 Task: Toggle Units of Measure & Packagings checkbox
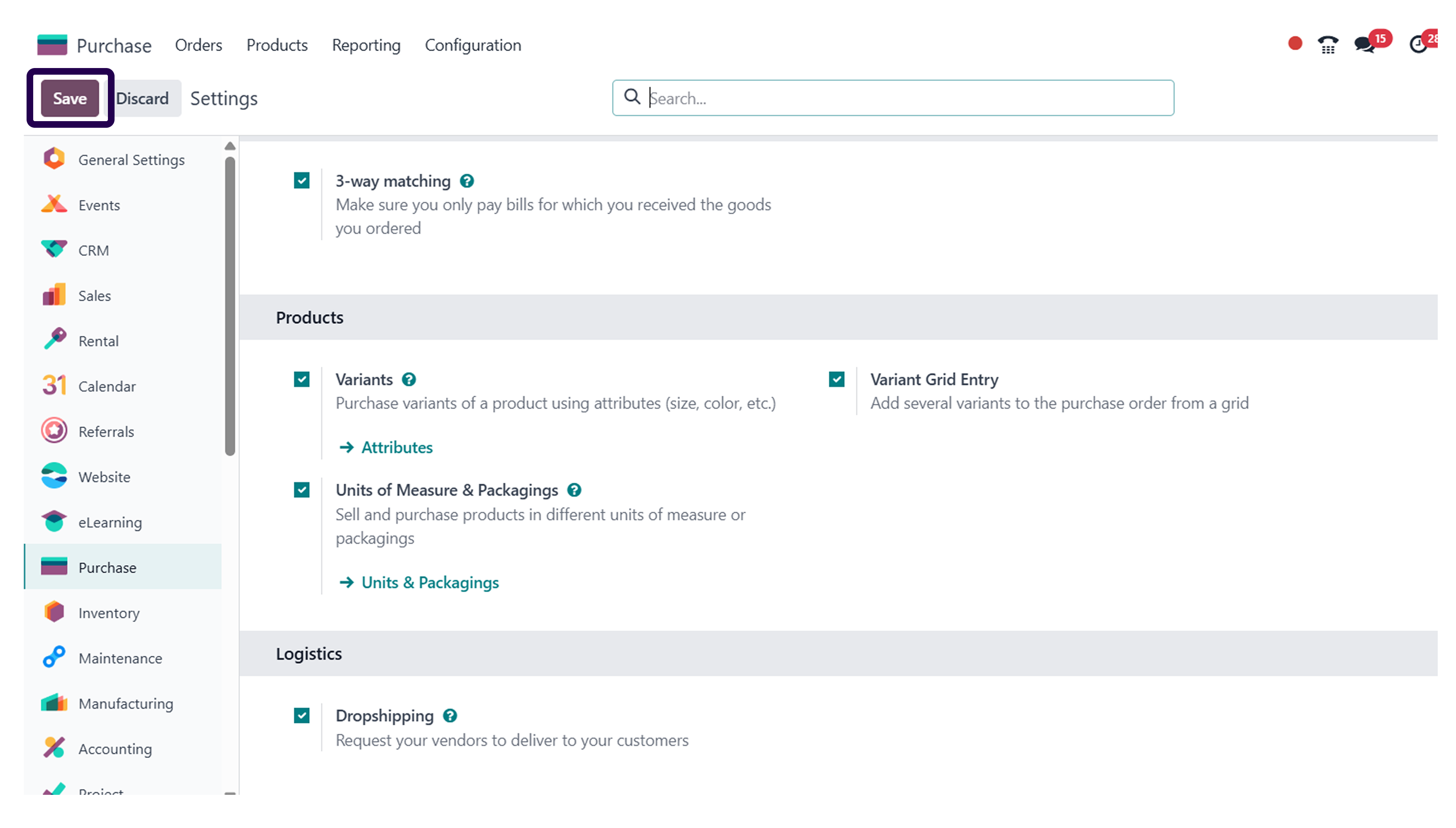(302, 490)
